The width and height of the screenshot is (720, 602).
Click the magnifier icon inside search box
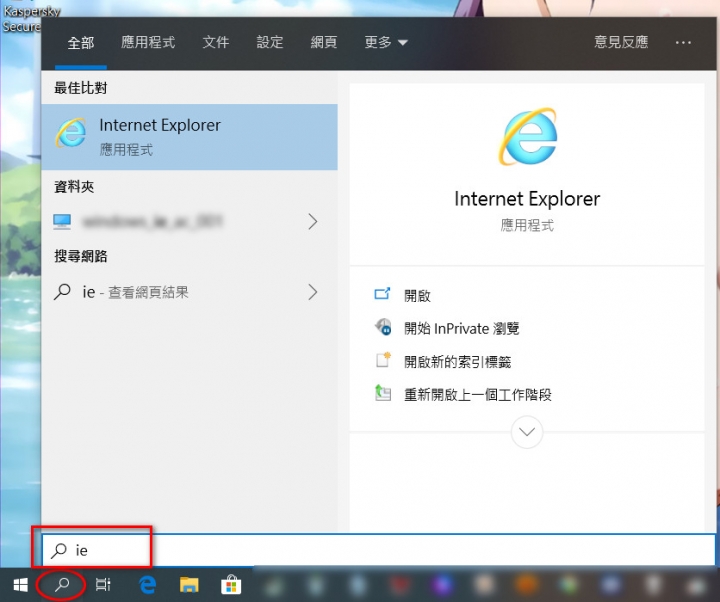click(59, 550)
